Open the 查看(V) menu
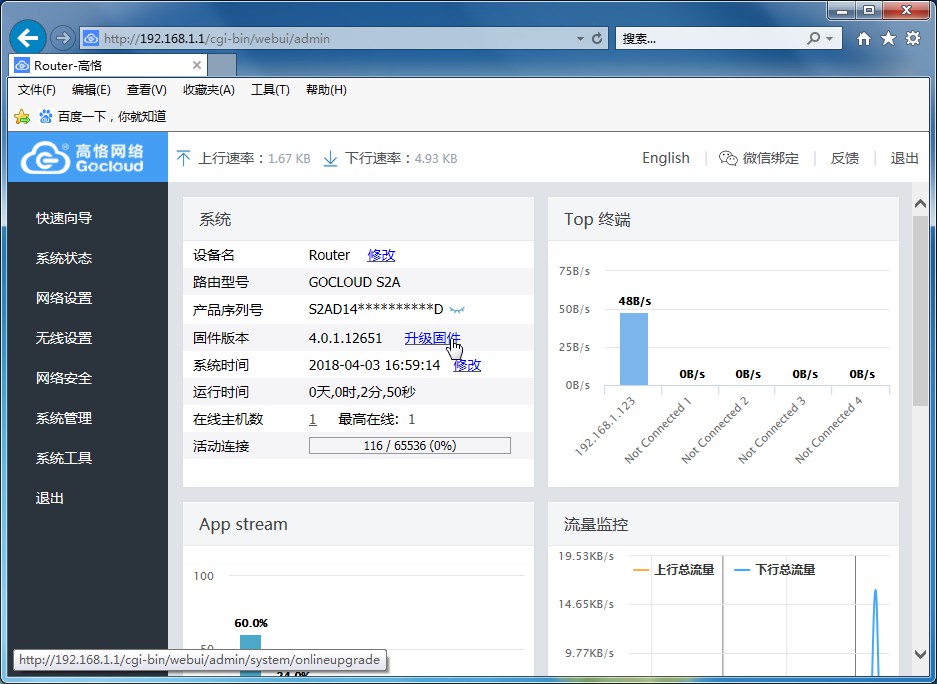Image resolution: width=937 pixels, height=684 pixels. pyautogui.click(x=146, y=90)
